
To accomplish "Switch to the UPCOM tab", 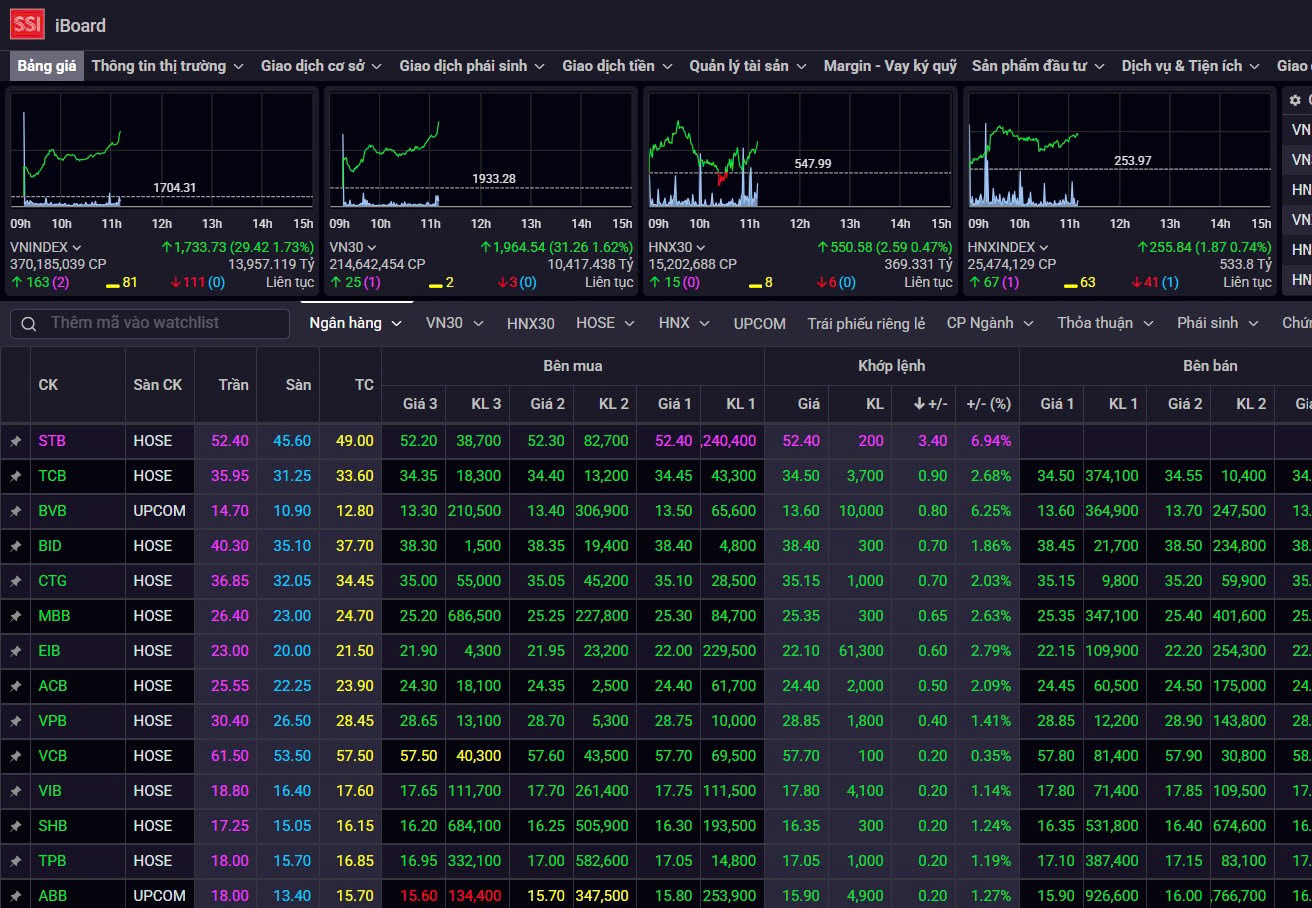I will coord(759,323).
